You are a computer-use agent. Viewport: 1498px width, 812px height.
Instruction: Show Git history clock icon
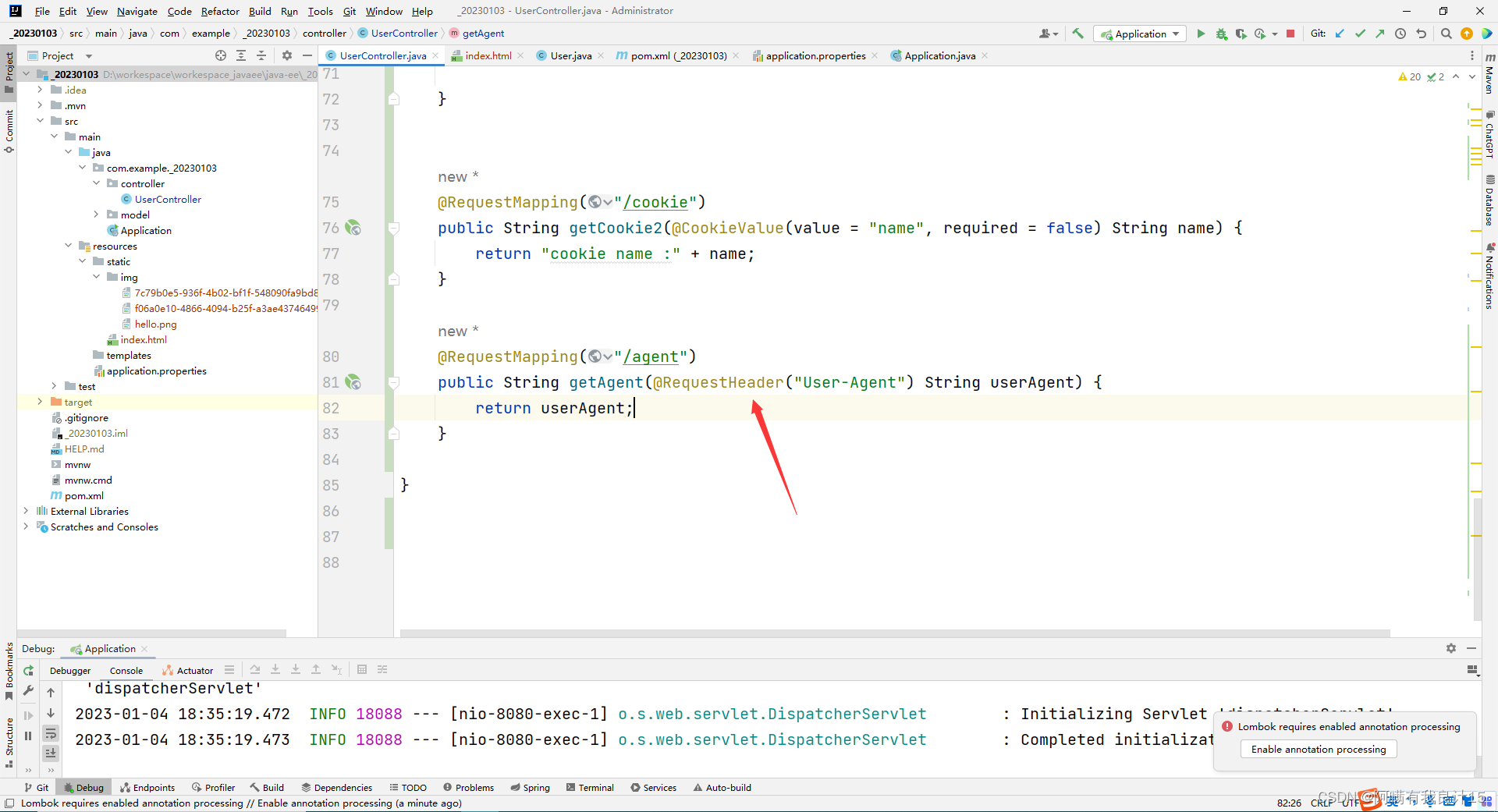pos(1400,34)
